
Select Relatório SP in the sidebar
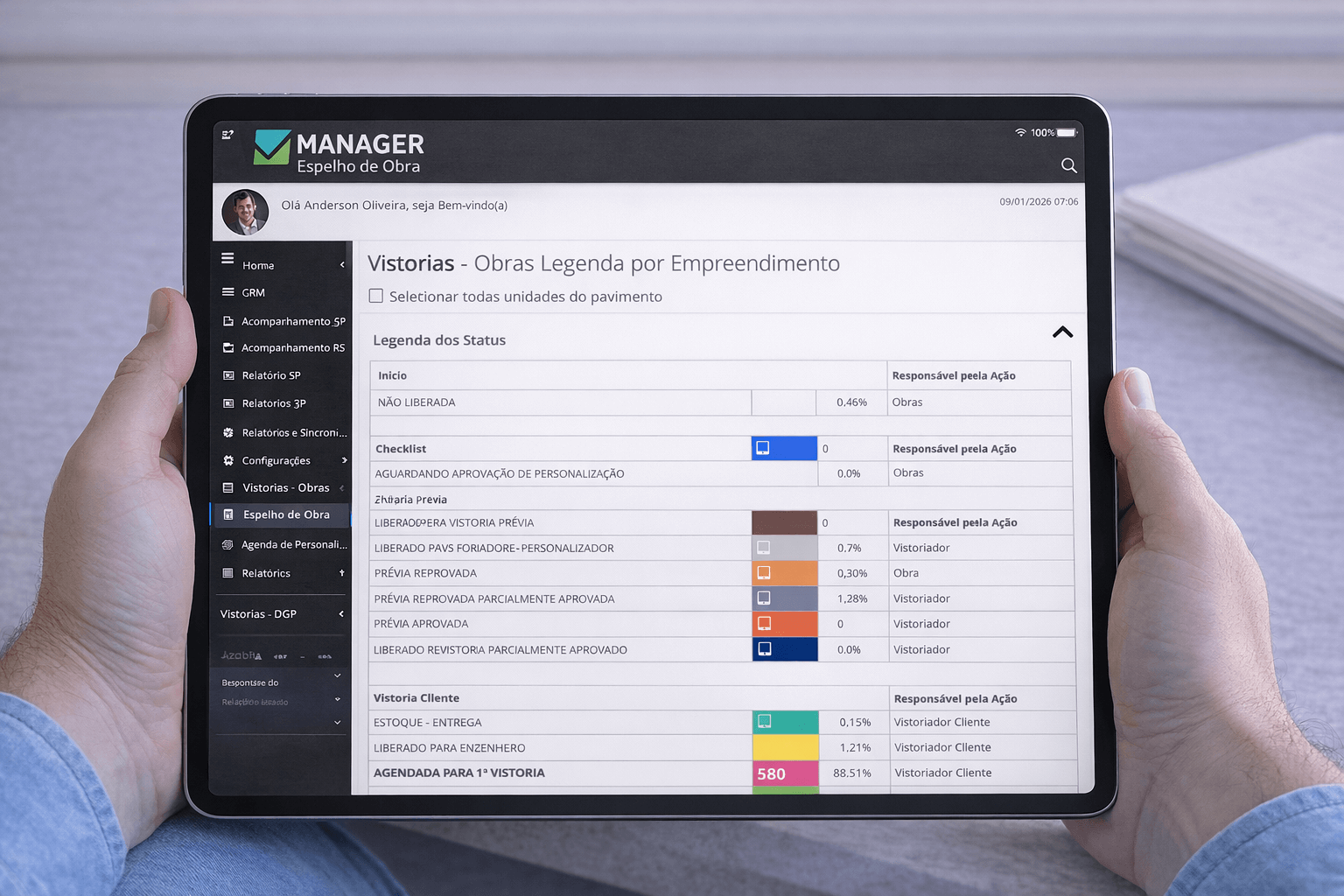coord(271,375)
